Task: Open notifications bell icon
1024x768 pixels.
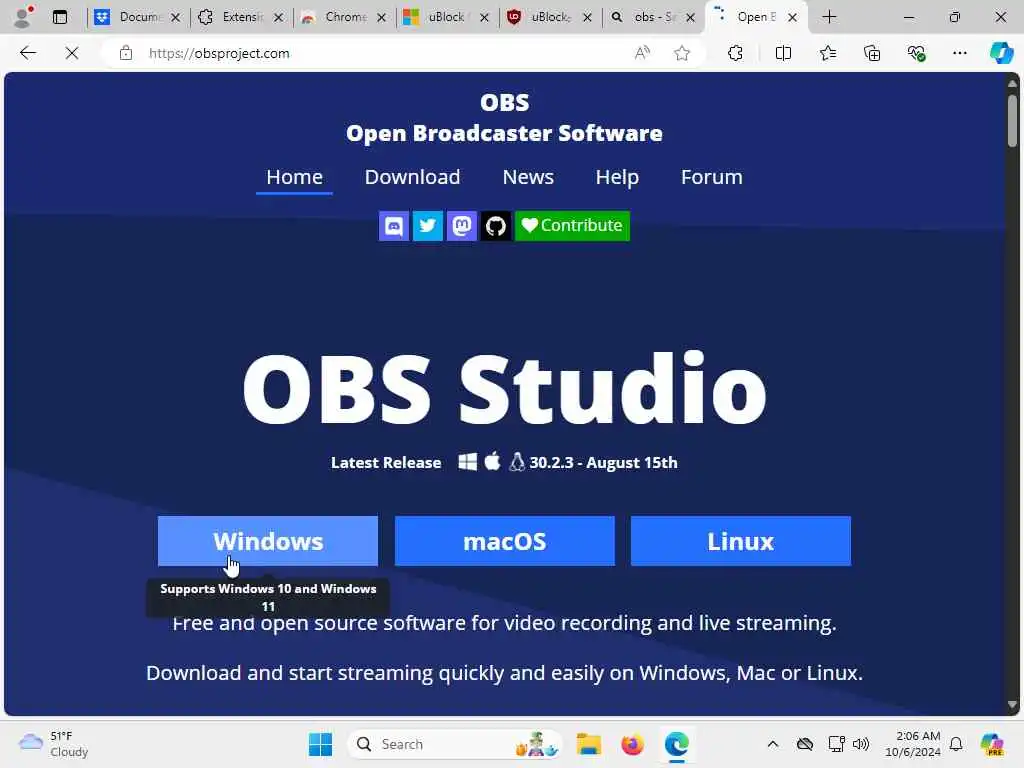Action: coord(956,744)
